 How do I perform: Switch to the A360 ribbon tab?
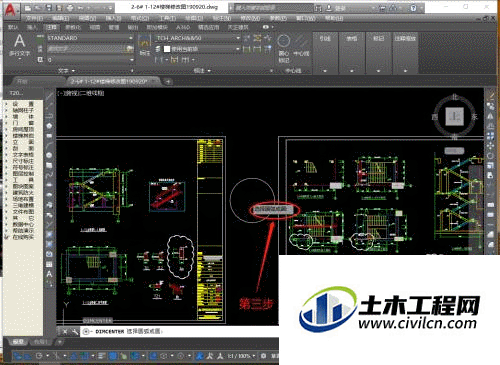pyautogui.click(x=183, y=27)
